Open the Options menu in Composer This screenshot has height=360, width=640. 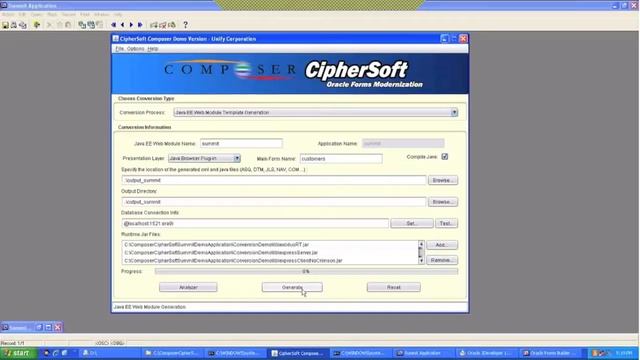pos(136,49)
